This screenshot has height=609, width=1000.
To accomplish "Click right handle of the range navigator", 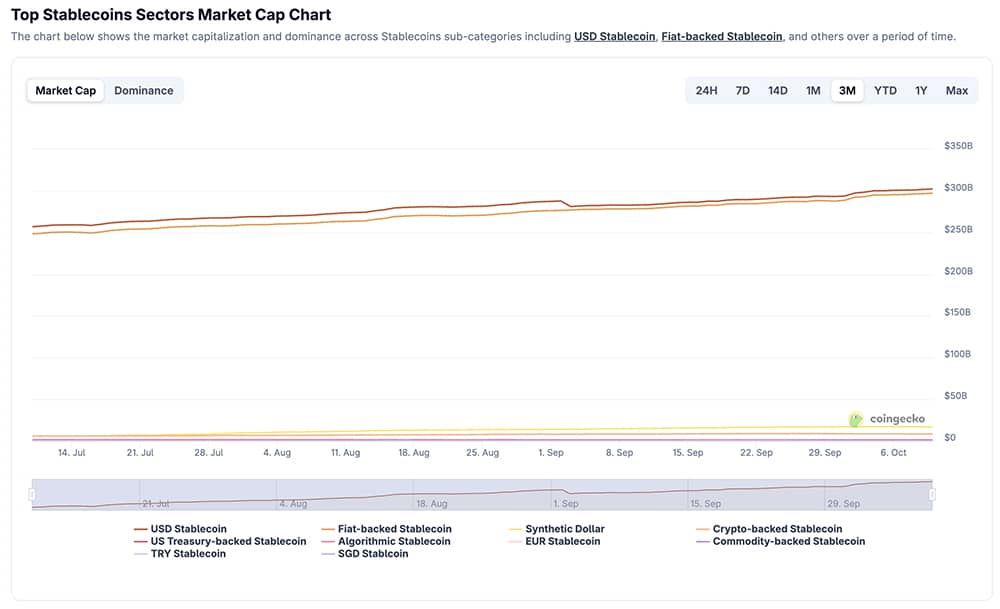I will [932, 494].
